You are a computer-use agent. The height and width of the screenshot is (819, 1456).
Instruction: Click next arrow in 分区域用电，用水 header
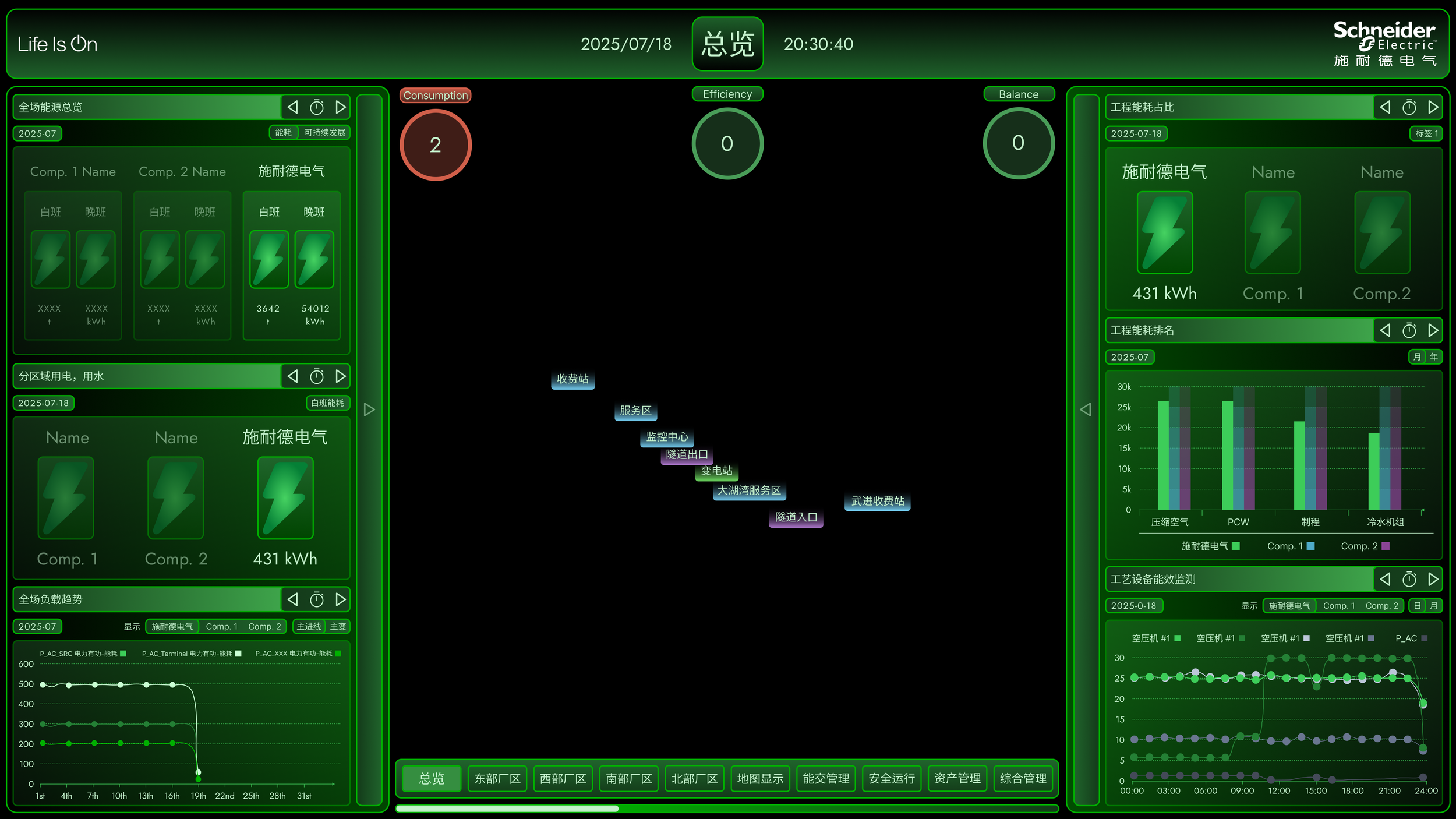pyautogui.click(x=341, y=376)
